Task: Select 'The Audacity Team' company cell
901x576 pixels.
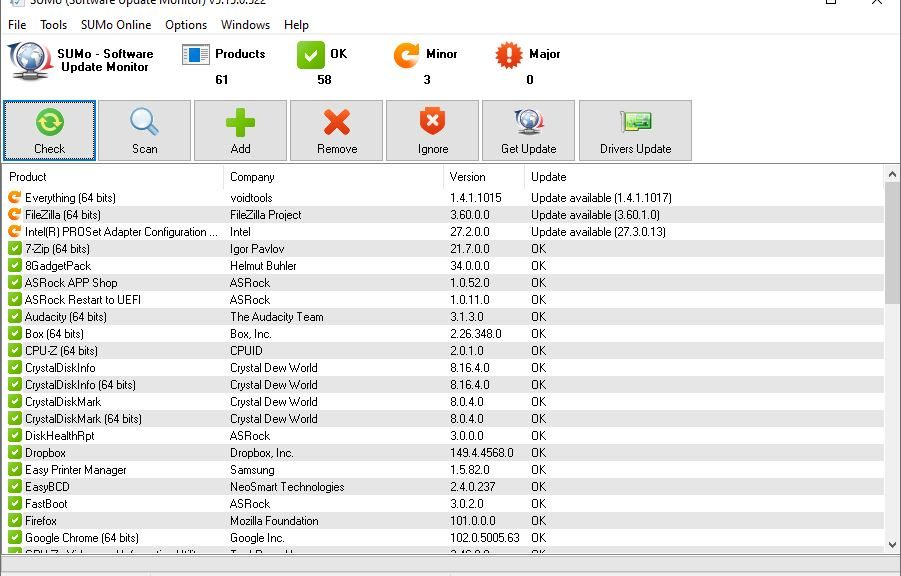Action: pyautogui.click(x=276, y=317)
